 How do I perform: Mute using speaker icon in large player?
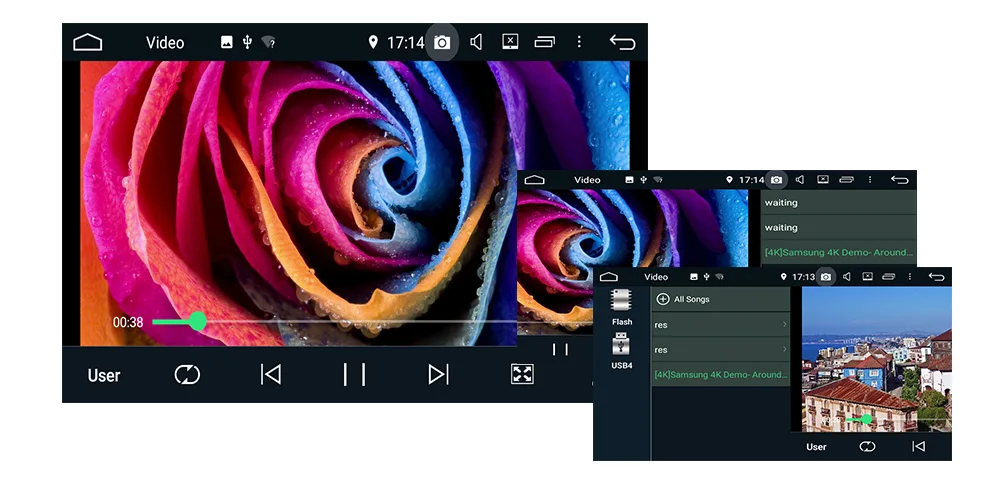pos(476,42)
